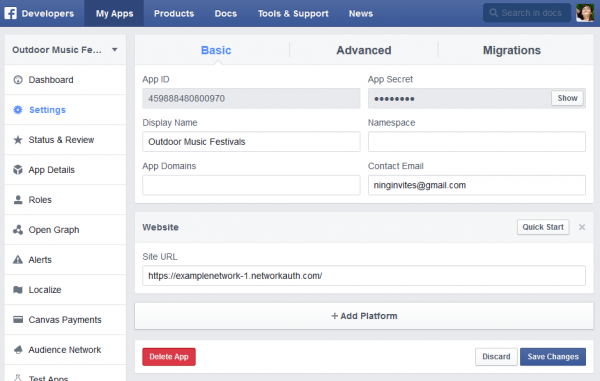Image resolution: width=600 pixels, height=381 pixels.
Task: Click the Audience Network megaphone icon
Action: (x=18, y=350)
